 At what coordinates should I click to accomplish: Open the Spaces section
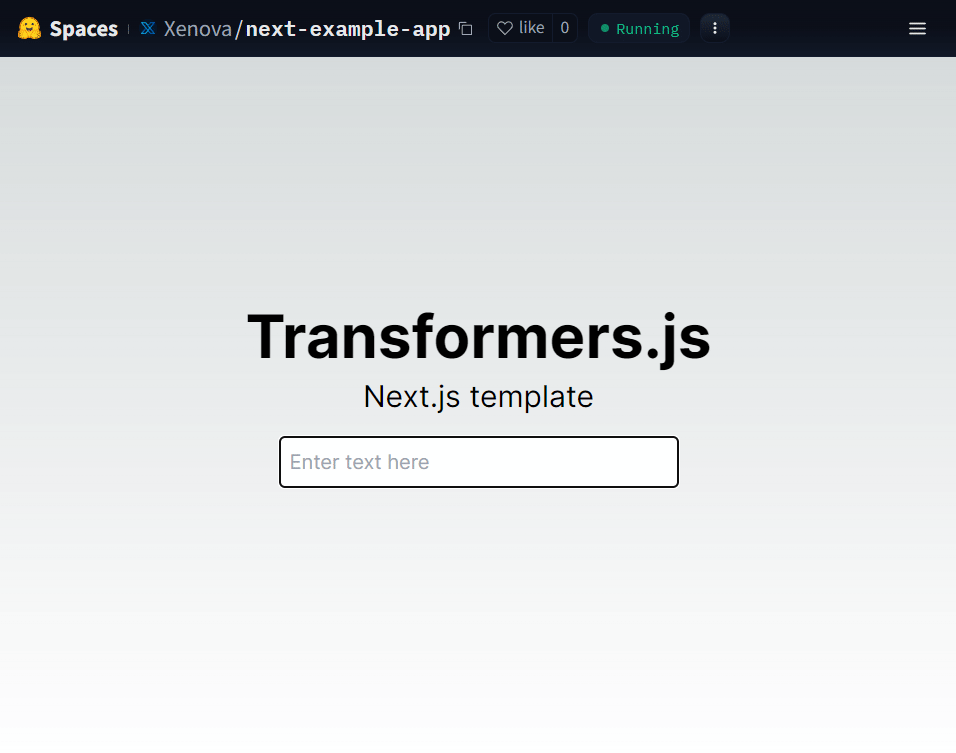(x=83, y=28)
